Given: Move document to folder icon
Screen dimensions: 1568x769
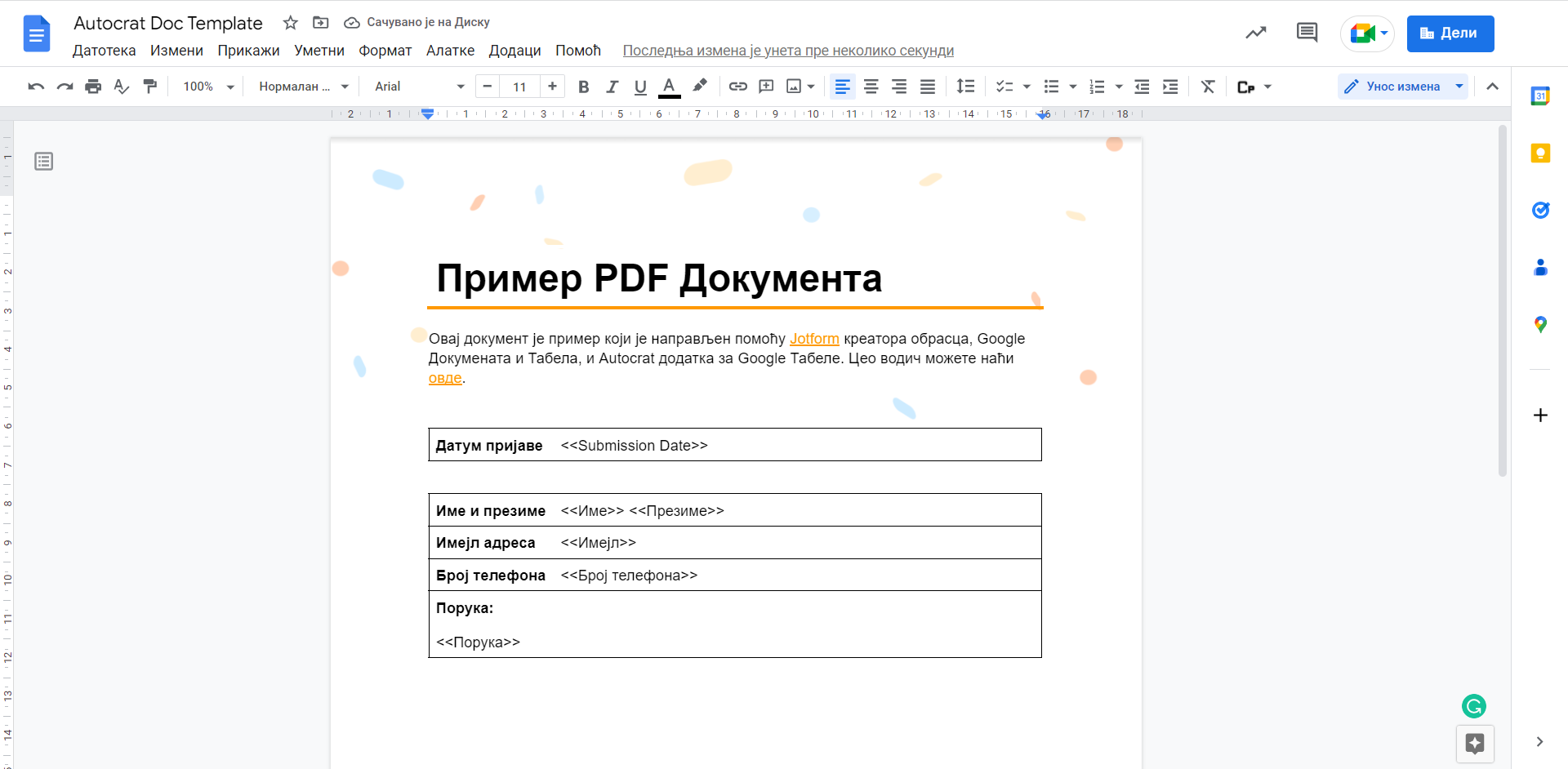Looking at the screenshot, I should [x=320, y=23].
